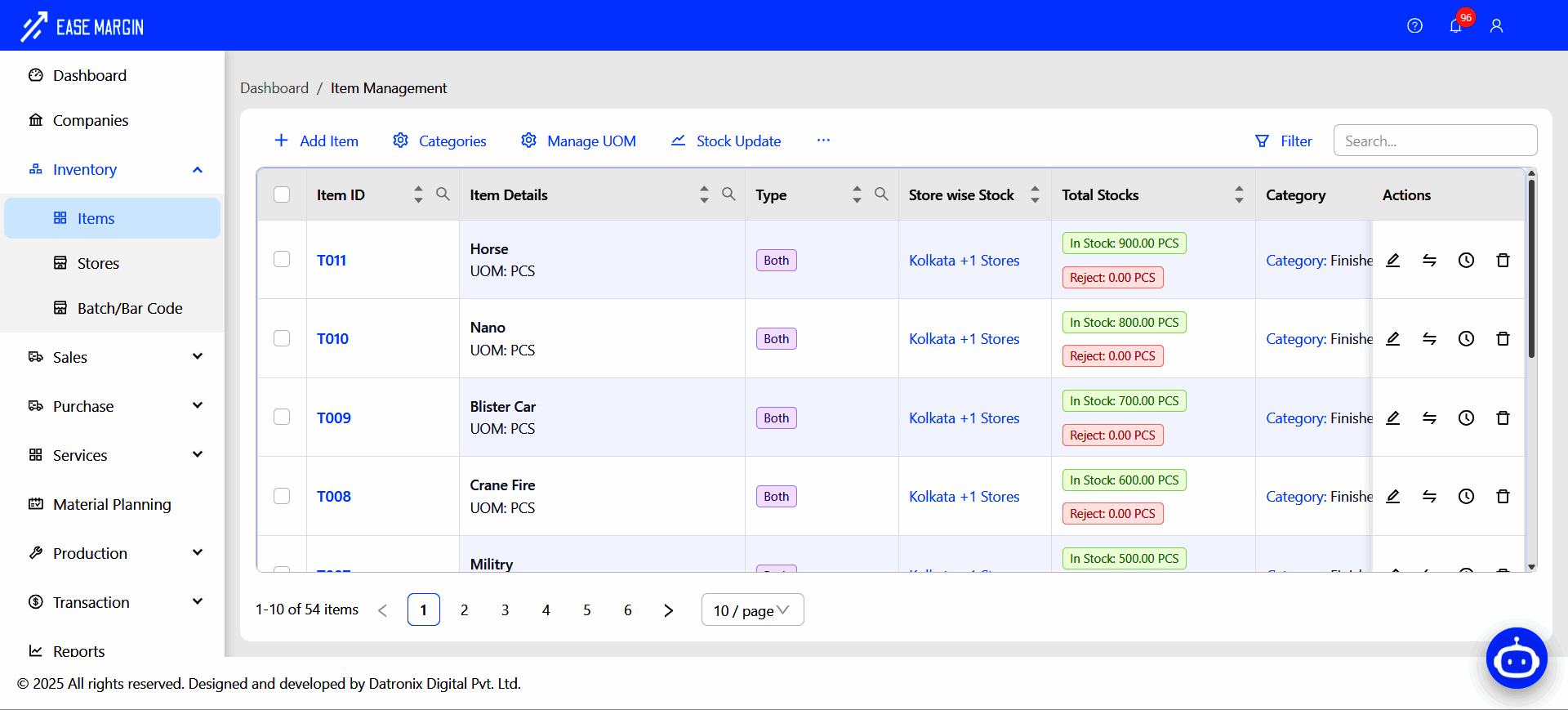This screenshot has width=1568, height=710.
Task: Click the delete trash icon for Nano
Action: click(1503, 338)
